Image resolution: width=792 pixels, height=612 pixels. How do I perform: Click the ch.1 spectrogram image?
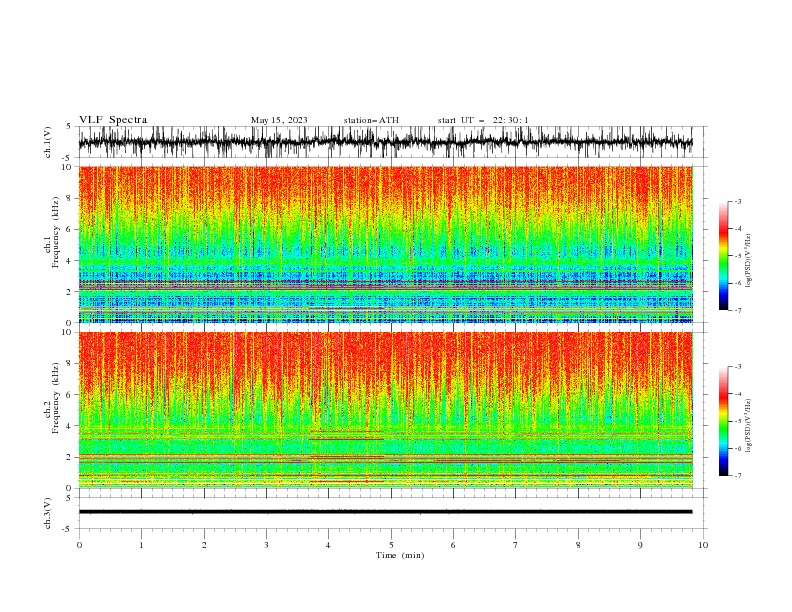click(386, 244)
